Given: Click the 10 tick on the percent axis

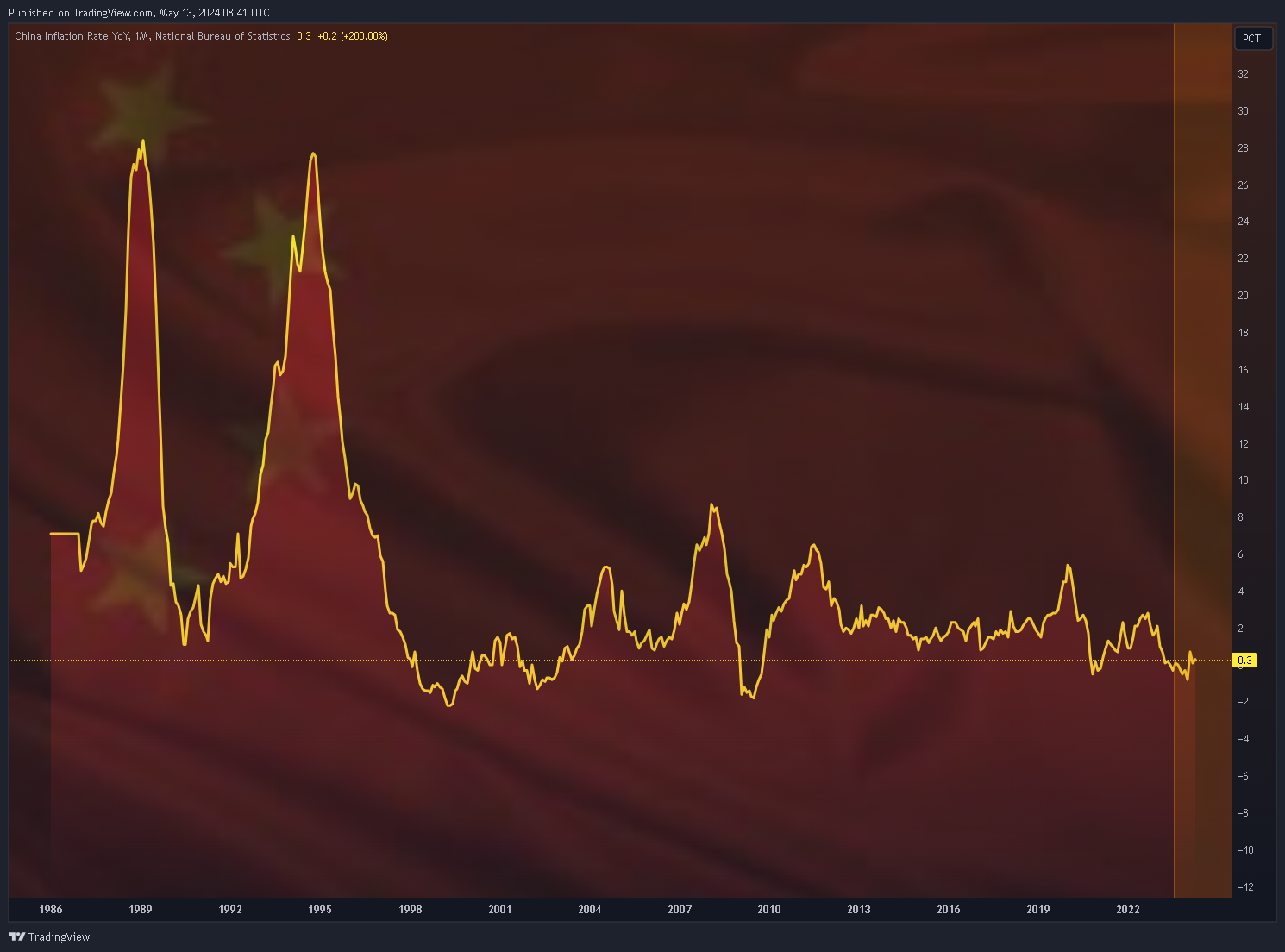Looking at the screenshot, I should (1243, 480).
